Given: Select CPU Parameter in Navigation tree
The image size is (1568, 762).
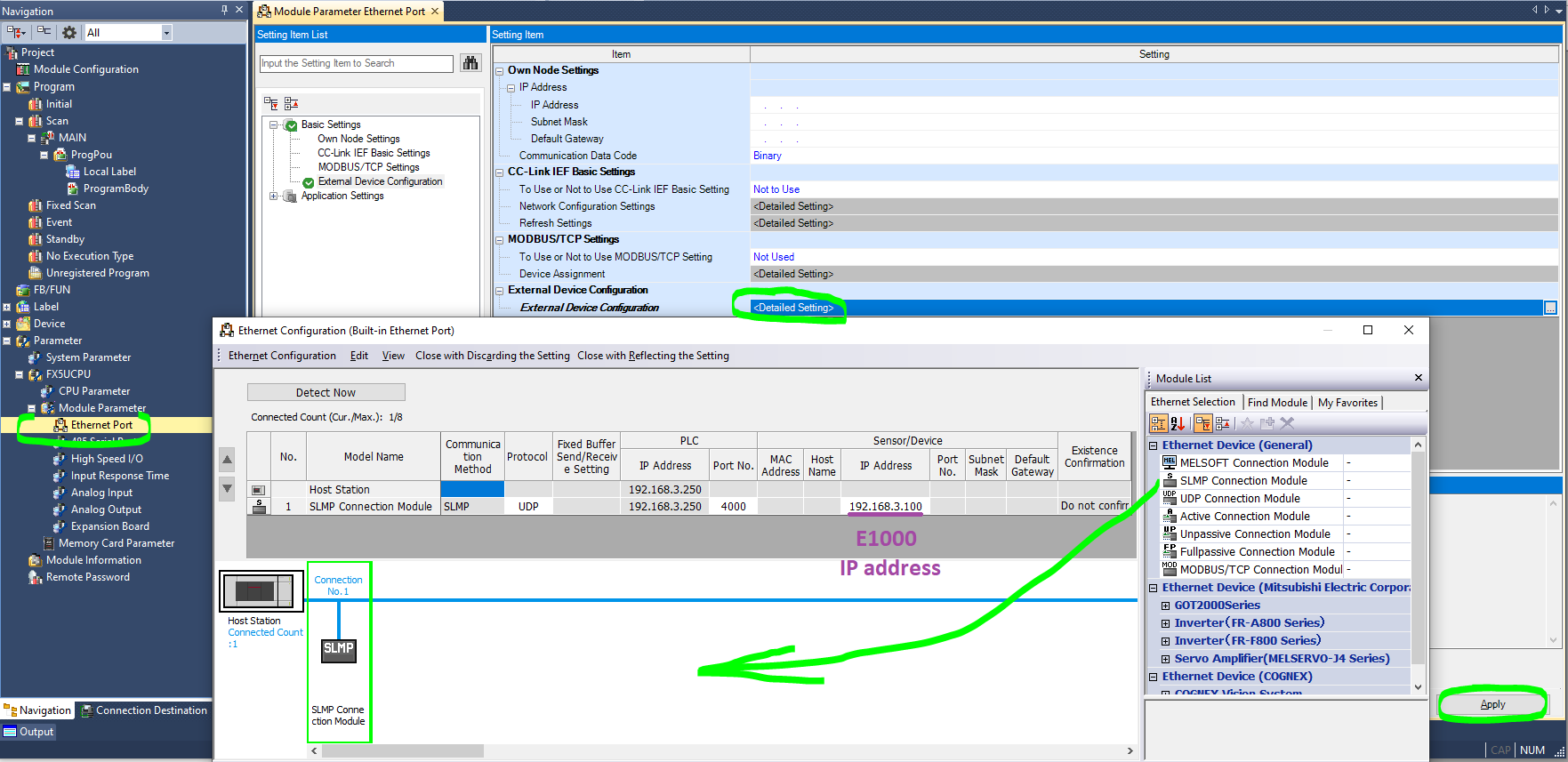Looking at the screenshot, I should (x=94, y=391).
